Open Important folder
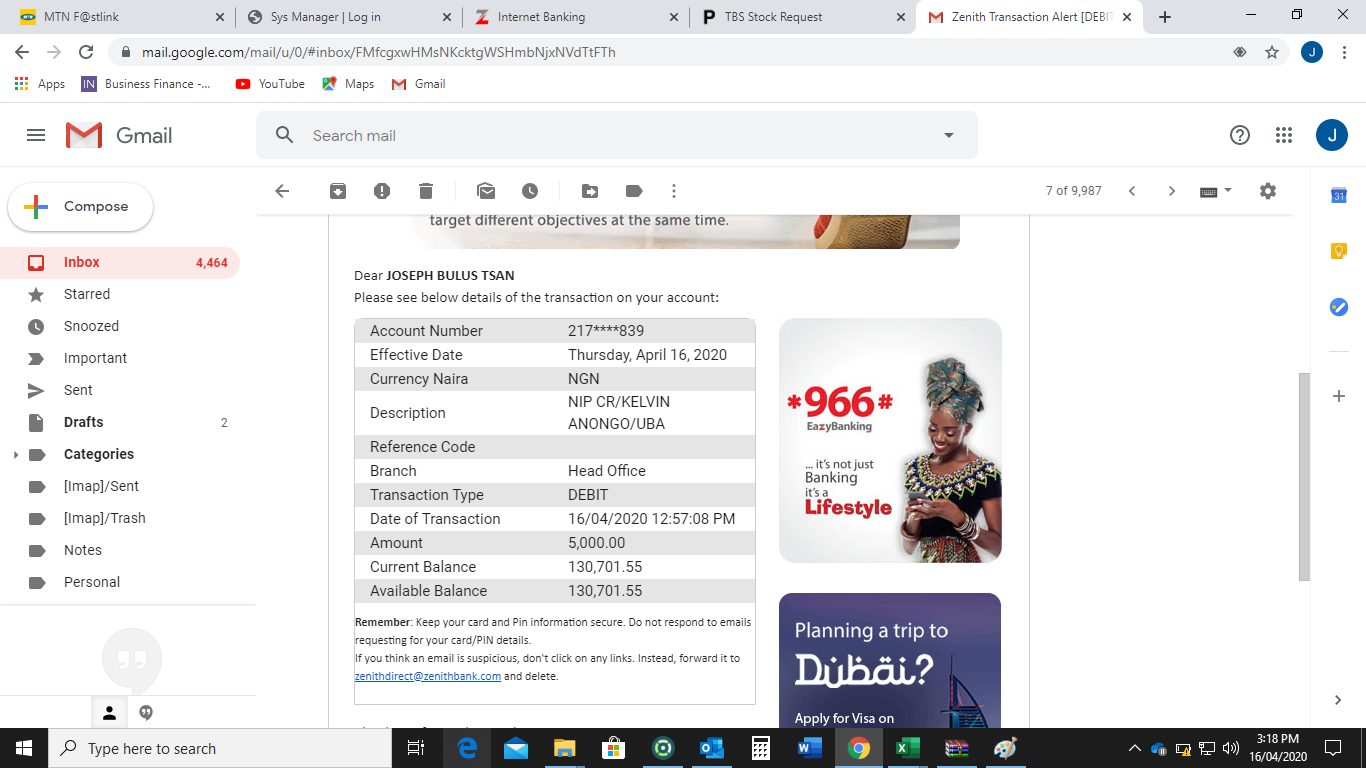The image size is (1366, 768). pyautogui.click(x=120, y=358)
